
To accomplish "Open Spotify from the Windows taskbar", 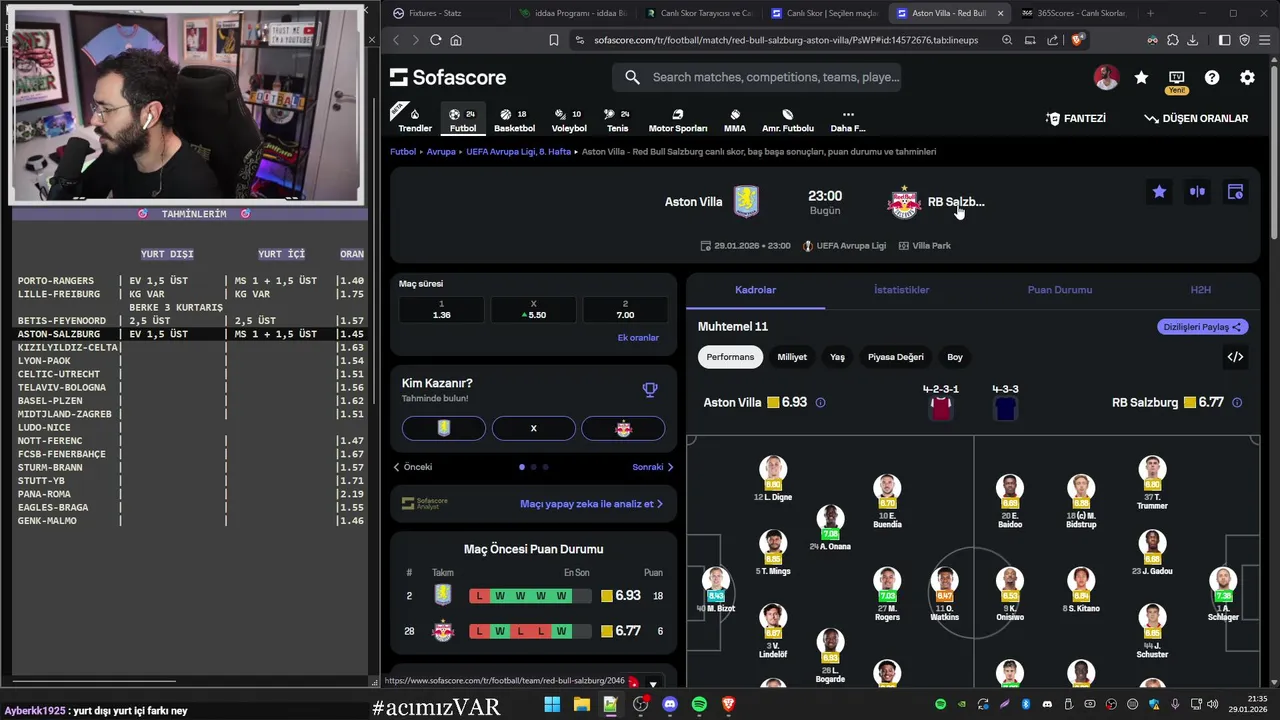I will 699,704.
